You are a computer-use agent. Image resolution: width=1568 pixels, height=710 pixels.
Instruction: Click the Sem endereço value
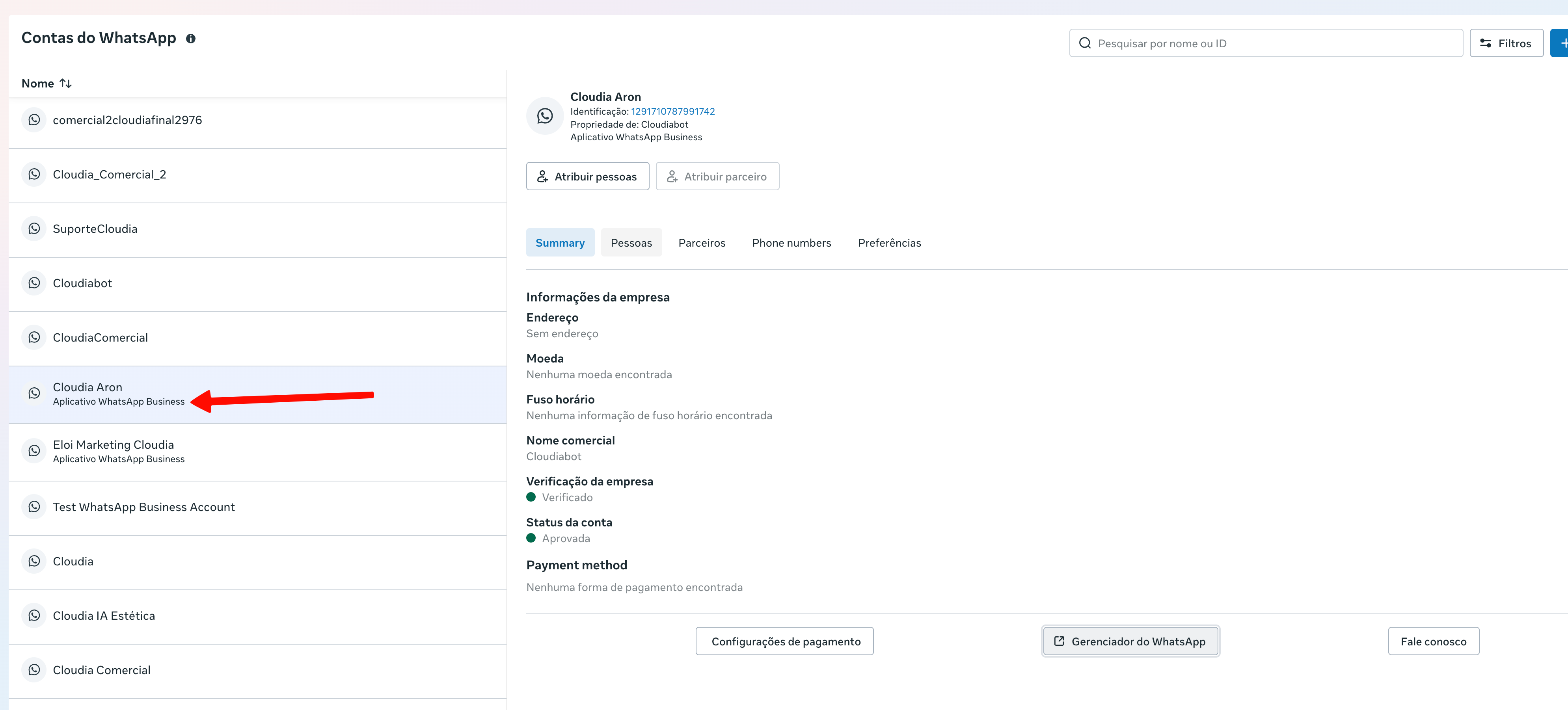pos(562,333)
